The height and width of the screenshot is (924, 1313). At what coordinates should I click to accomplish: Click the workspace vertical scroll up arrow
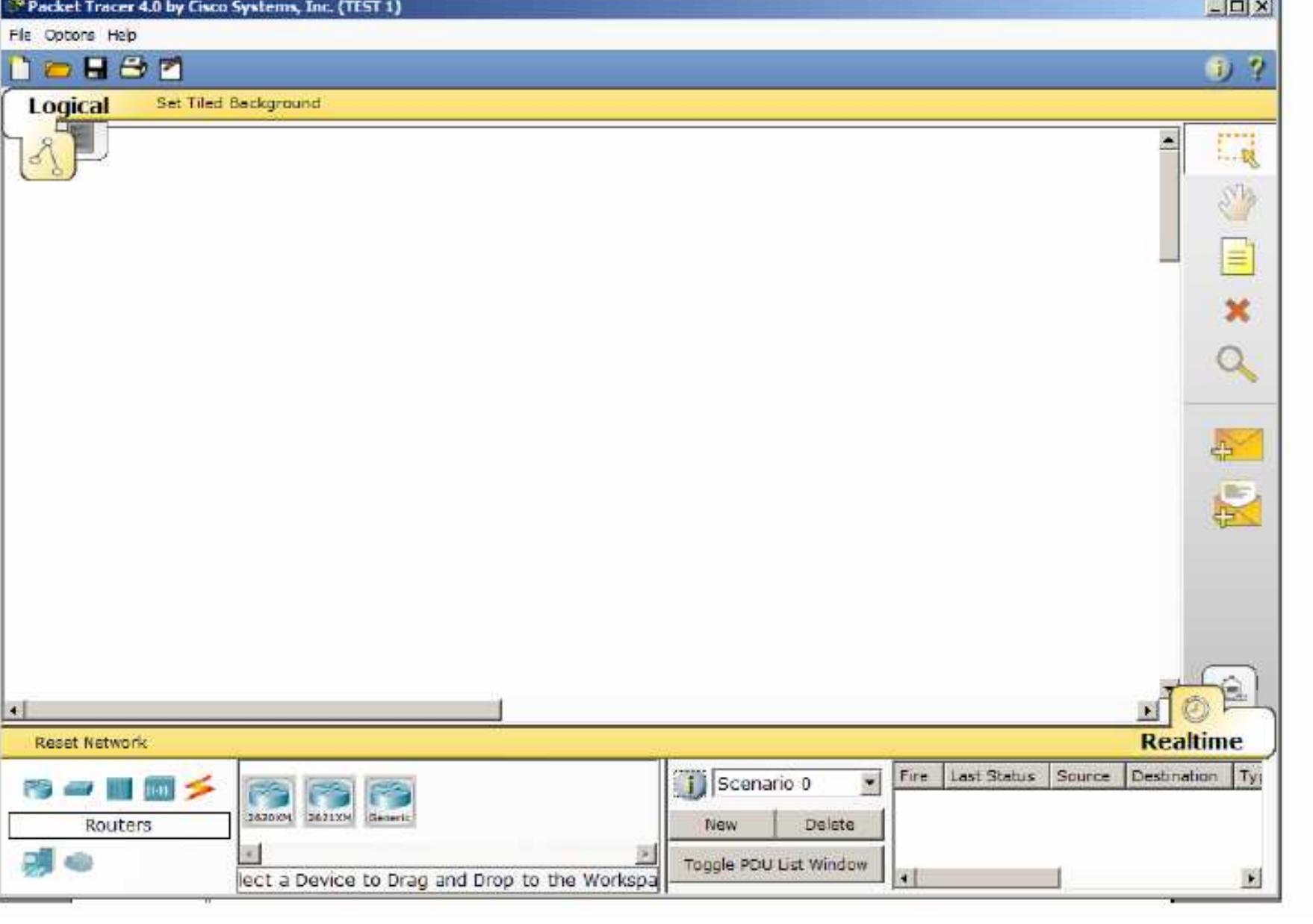pos(1168,139)
